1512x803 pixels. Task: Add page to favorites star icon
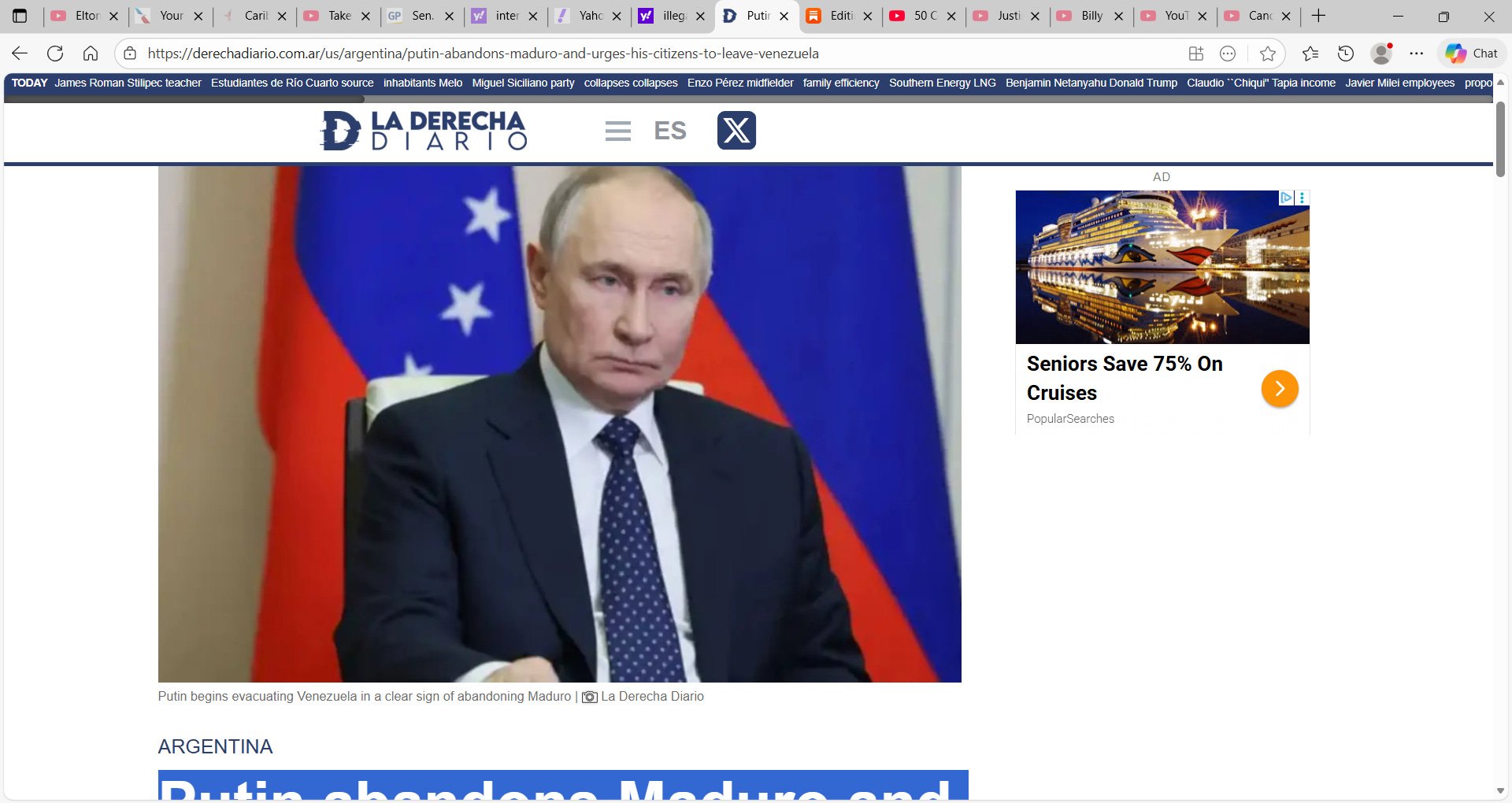pyautogui.click(x=1268, y=54)
